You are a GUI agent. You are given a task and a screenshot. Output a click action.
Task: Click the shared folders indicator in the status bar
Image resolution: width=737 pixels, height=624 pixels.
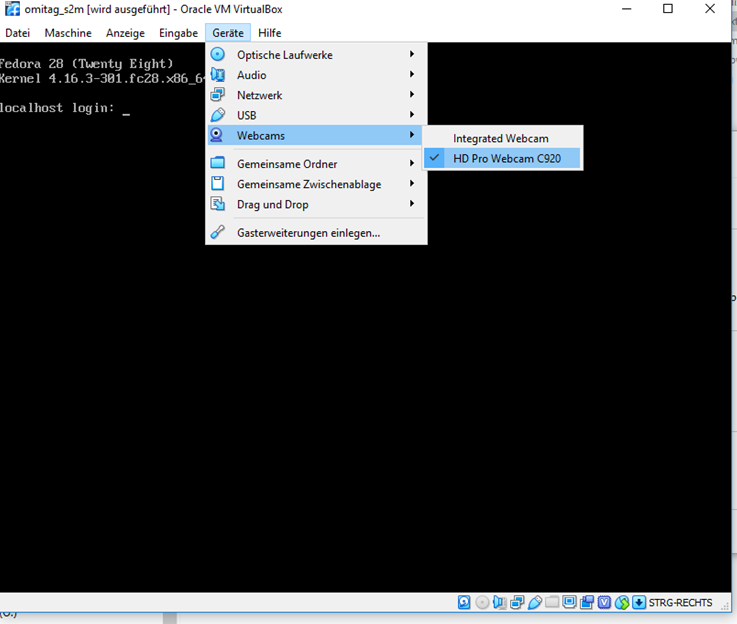point(552,602)
